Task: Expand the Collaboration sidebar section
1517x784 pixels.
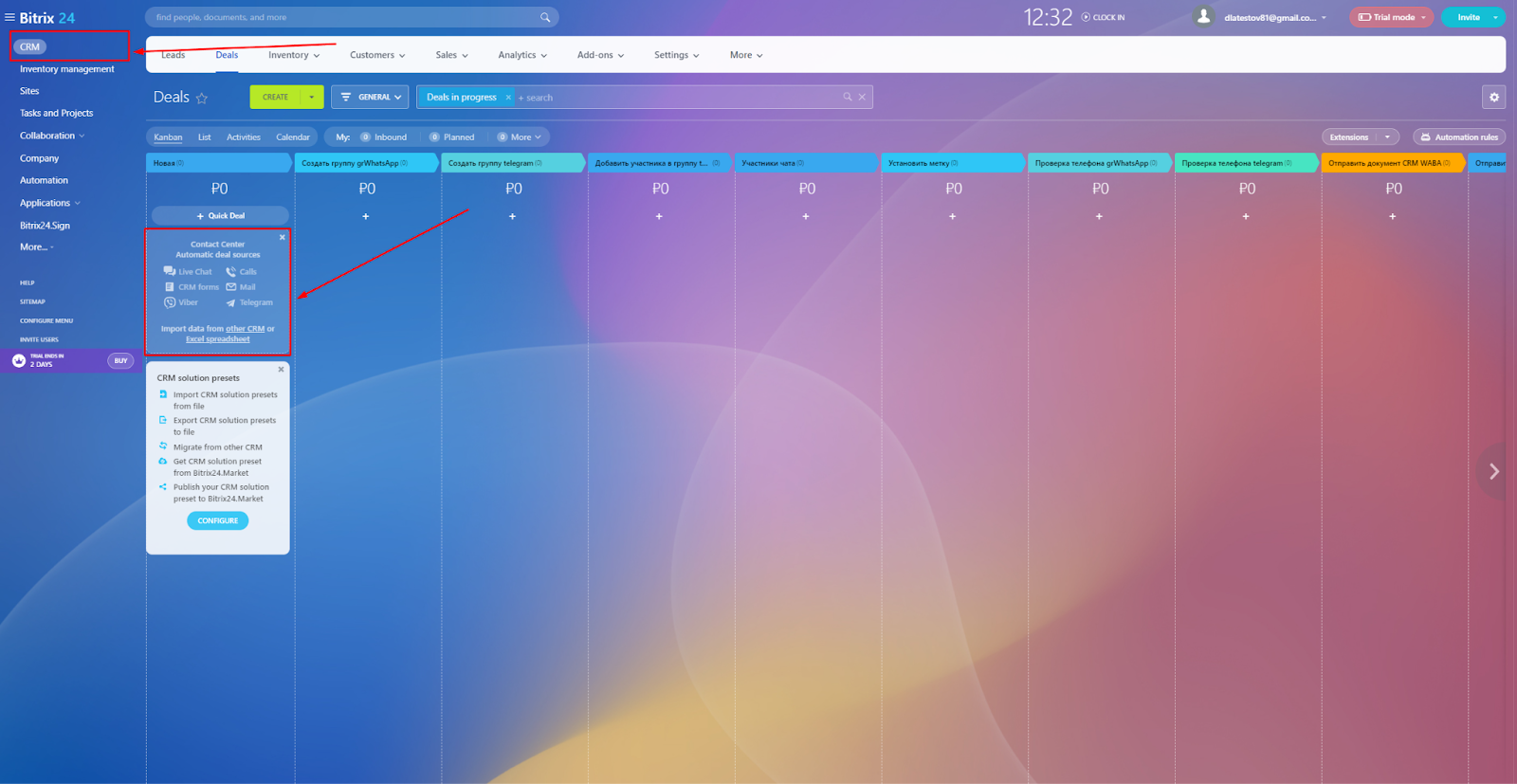Action: pos(52,136)
